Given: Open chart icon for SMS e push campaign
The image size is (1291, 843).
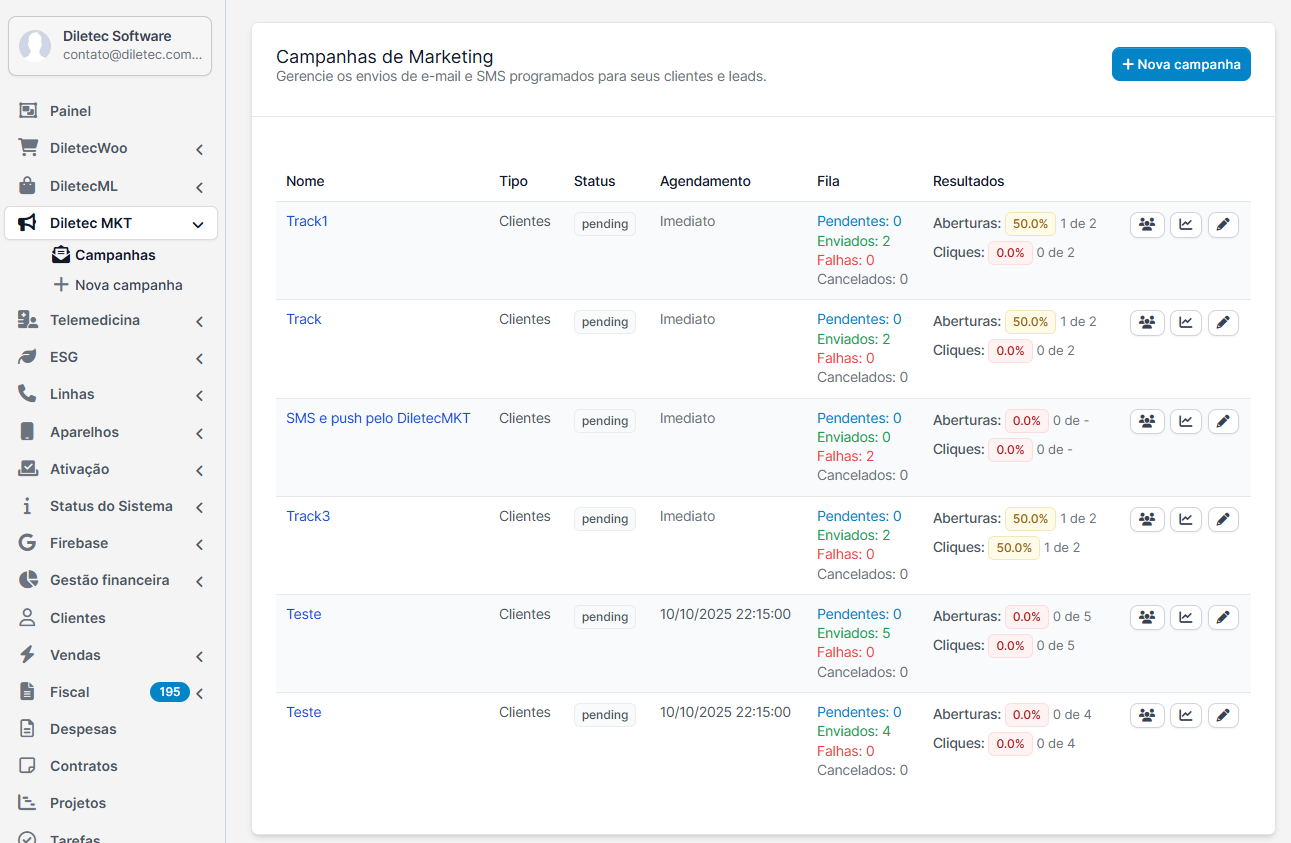Looking at the screenshot, I should point(1185,421).
